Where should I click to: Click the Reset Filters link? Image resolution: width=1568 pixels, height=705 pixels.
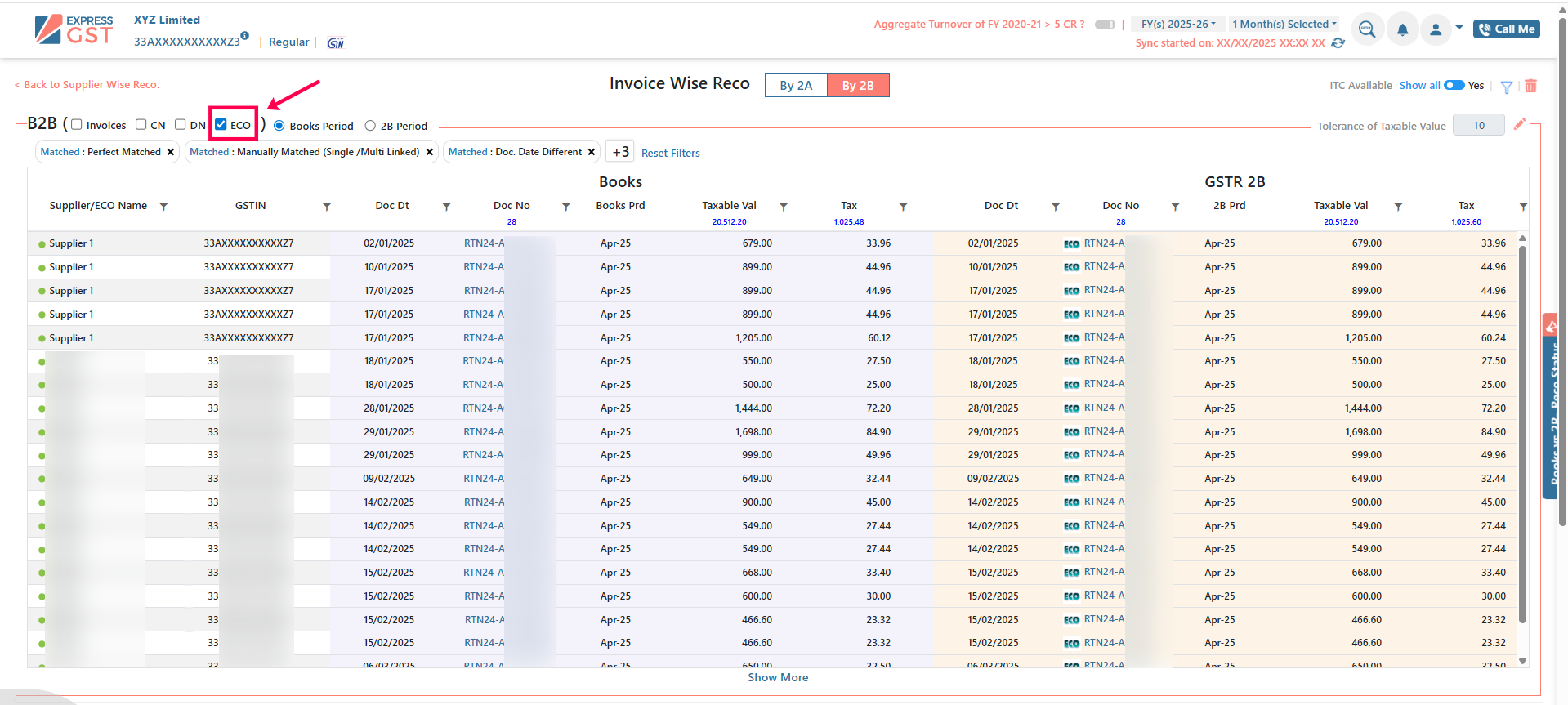pos(670,153)
